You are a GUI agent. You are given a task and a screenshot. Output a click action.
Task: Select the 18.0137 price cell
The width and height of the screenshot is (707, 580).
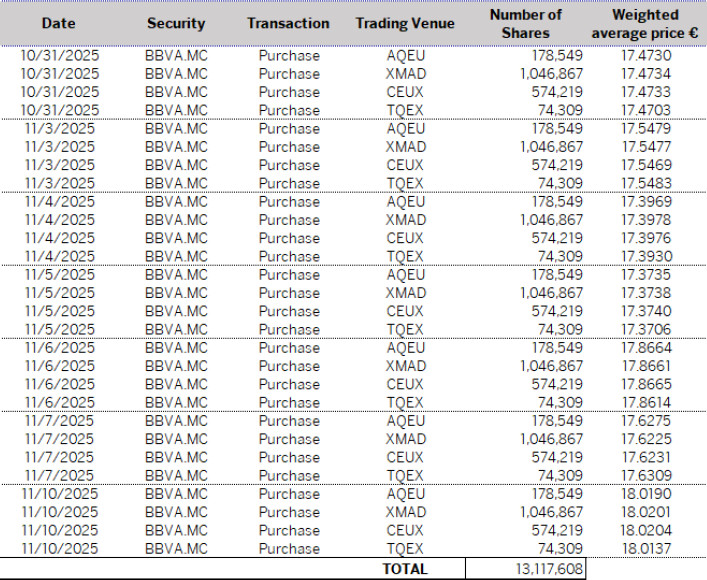(645, 549)
